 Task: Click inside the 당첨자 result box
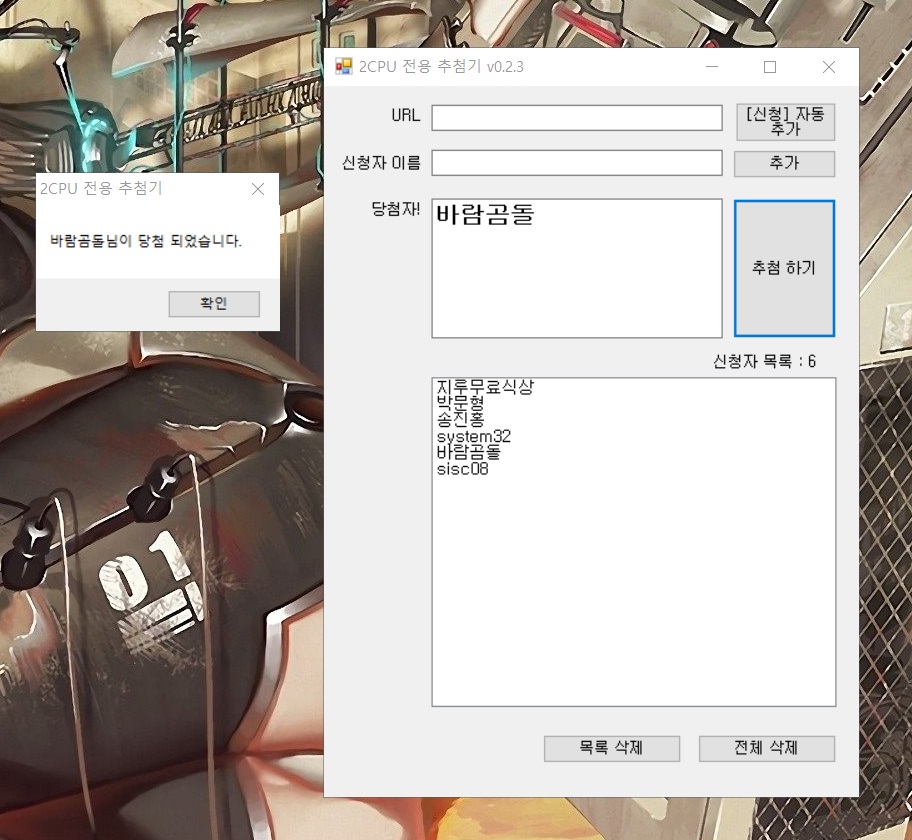(577, 268)
